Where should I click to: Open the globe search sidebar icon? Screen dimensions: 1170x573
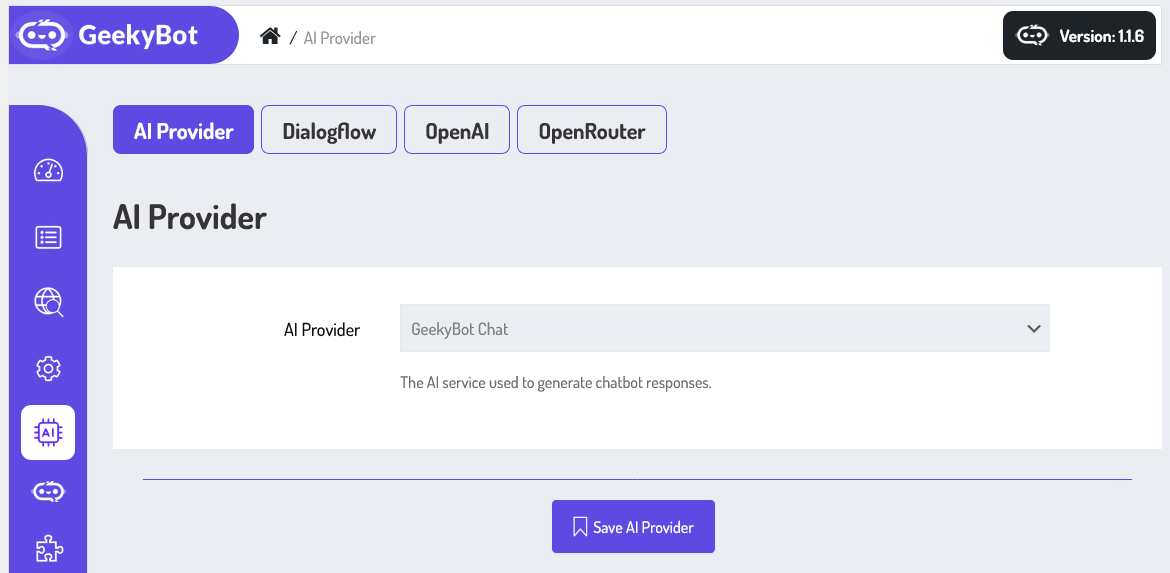click(x=49, y=302)
